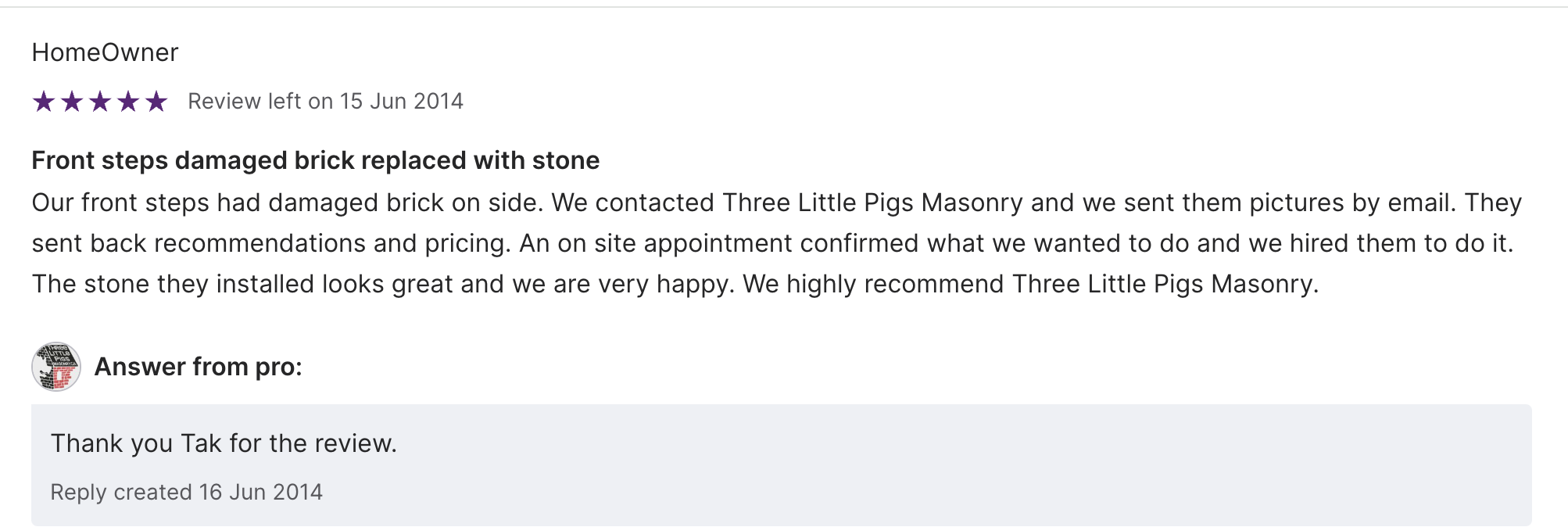Viewport: 1568px width, 527px height.
Task: Click the 'Review left on 15 Jun 2014' date
Action: pos(325,102)
